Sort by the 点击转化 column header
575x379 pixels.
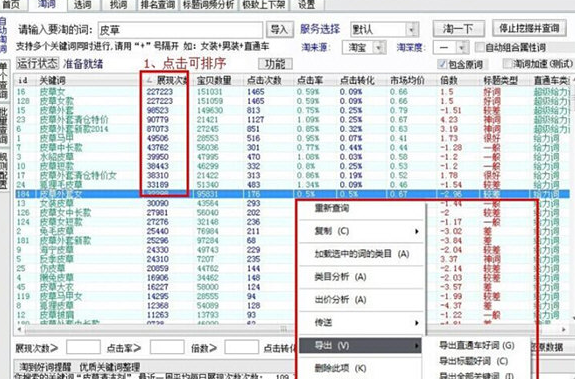pyautogui.click(x=360, y=80)
